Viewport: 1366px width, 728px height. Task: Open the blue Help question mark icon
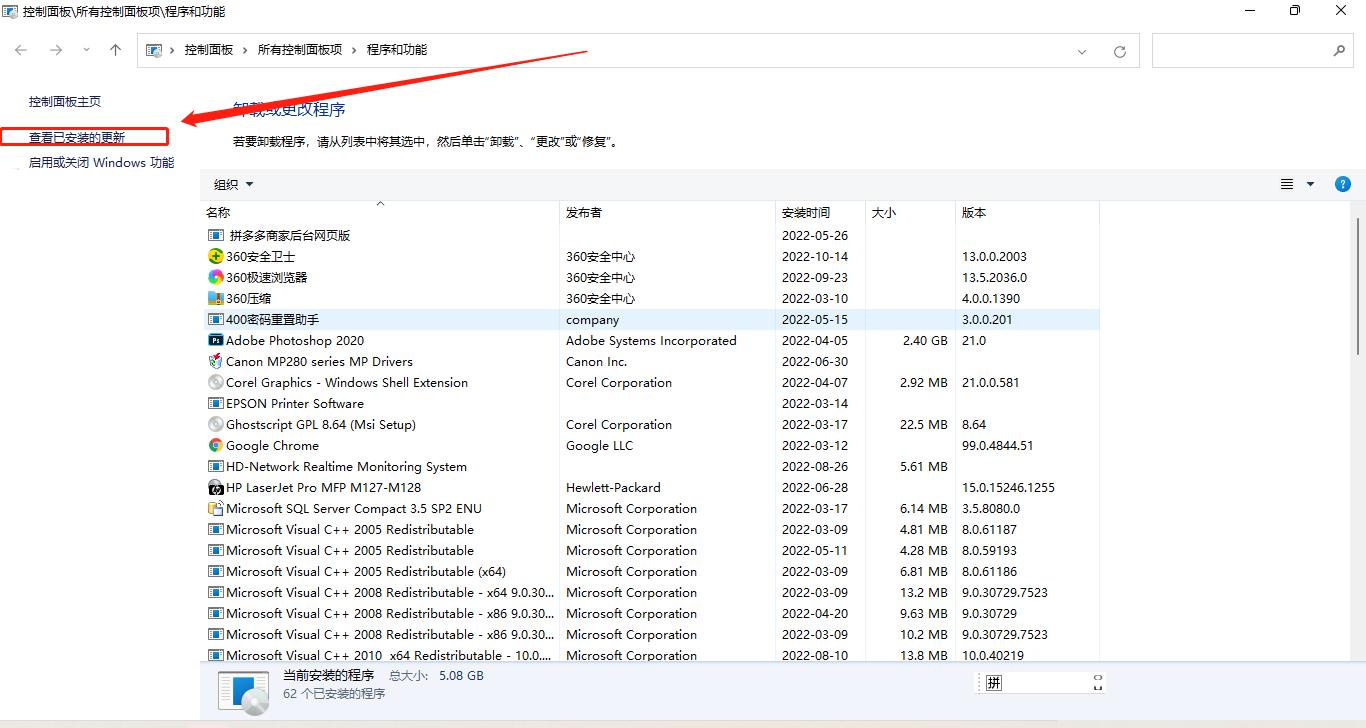point(1343,184)
